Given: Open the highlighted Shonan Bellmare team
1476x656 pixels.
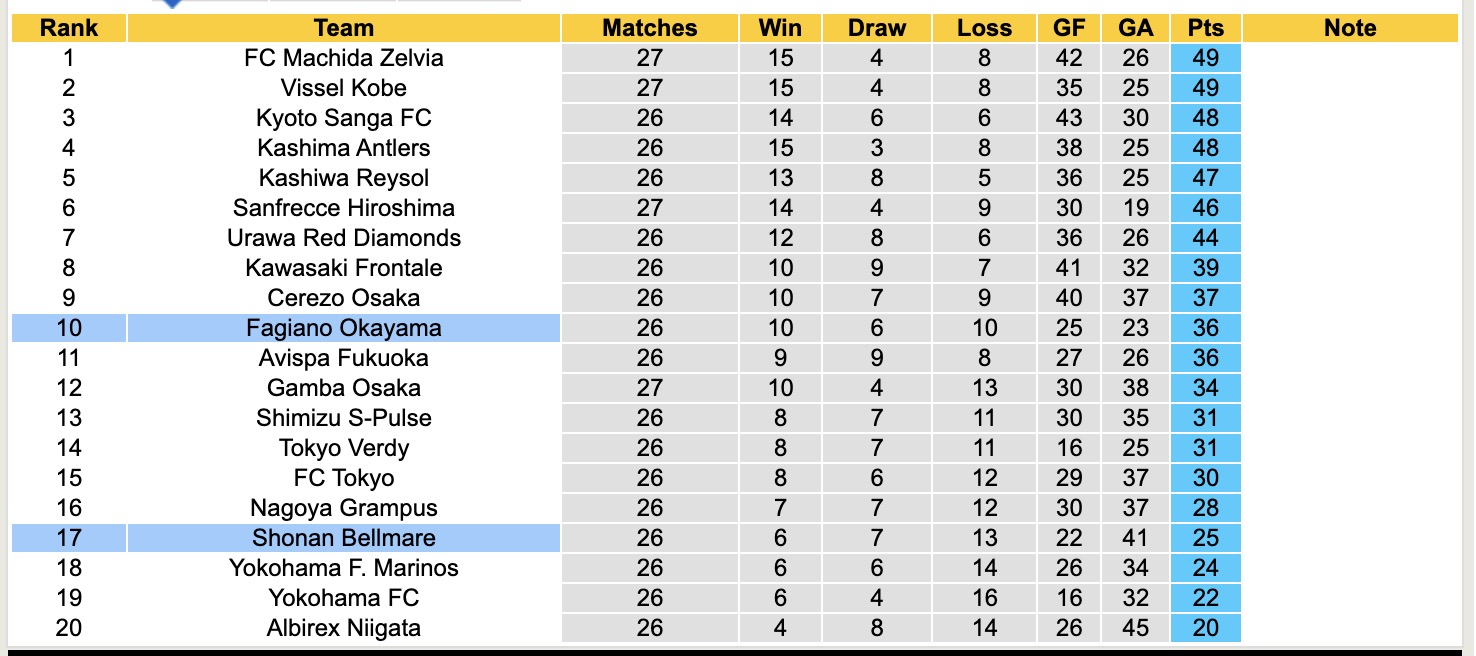Looking at the screenshot, I should (343, 538).
